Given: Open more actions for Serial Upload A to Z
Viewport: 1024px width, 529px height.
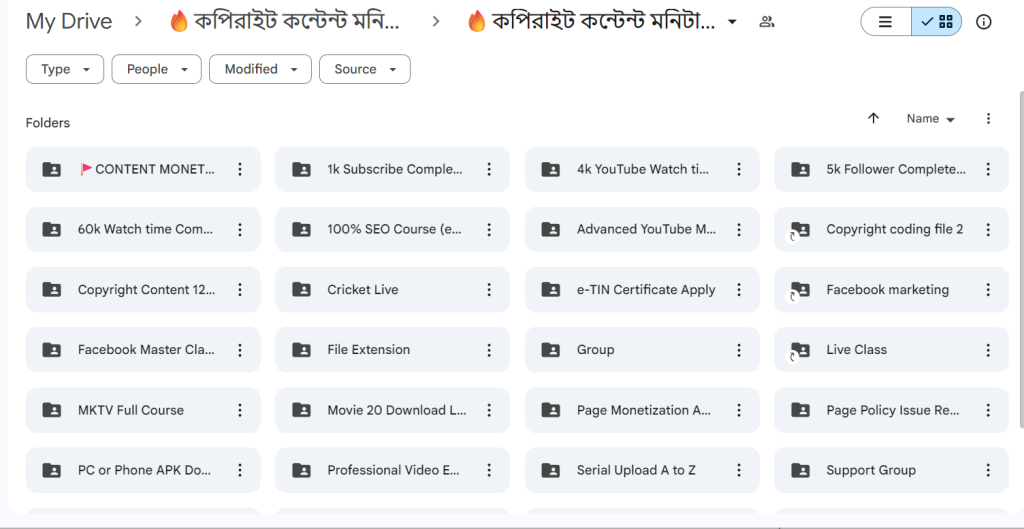Looking at the screenshot, I should click(x=739, y=470).
